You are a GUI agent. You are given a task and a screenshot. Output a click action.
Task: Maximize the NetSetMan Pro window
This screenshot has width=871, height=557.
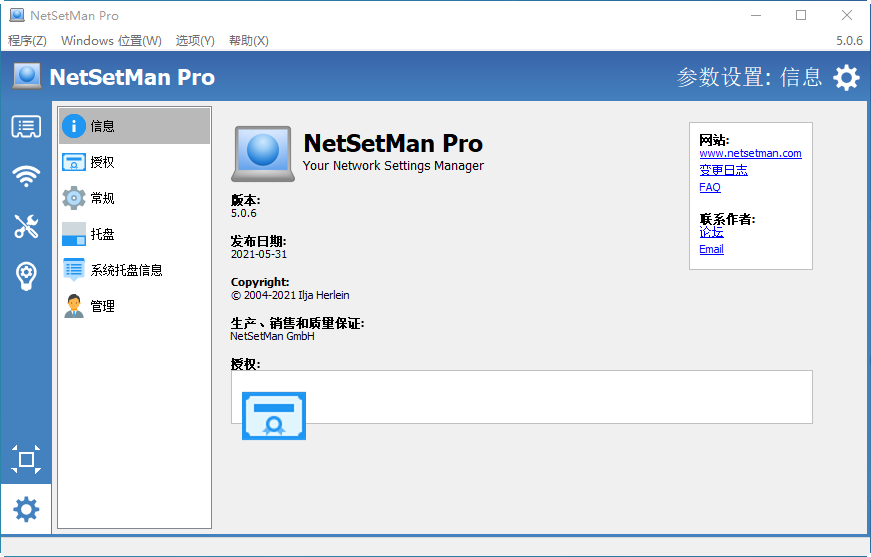(801, 15)
